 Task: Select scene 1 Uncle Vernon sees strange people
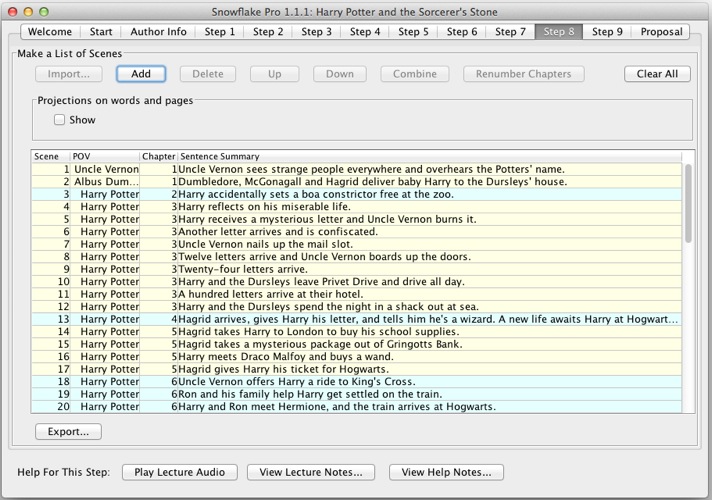pos(430,169)
